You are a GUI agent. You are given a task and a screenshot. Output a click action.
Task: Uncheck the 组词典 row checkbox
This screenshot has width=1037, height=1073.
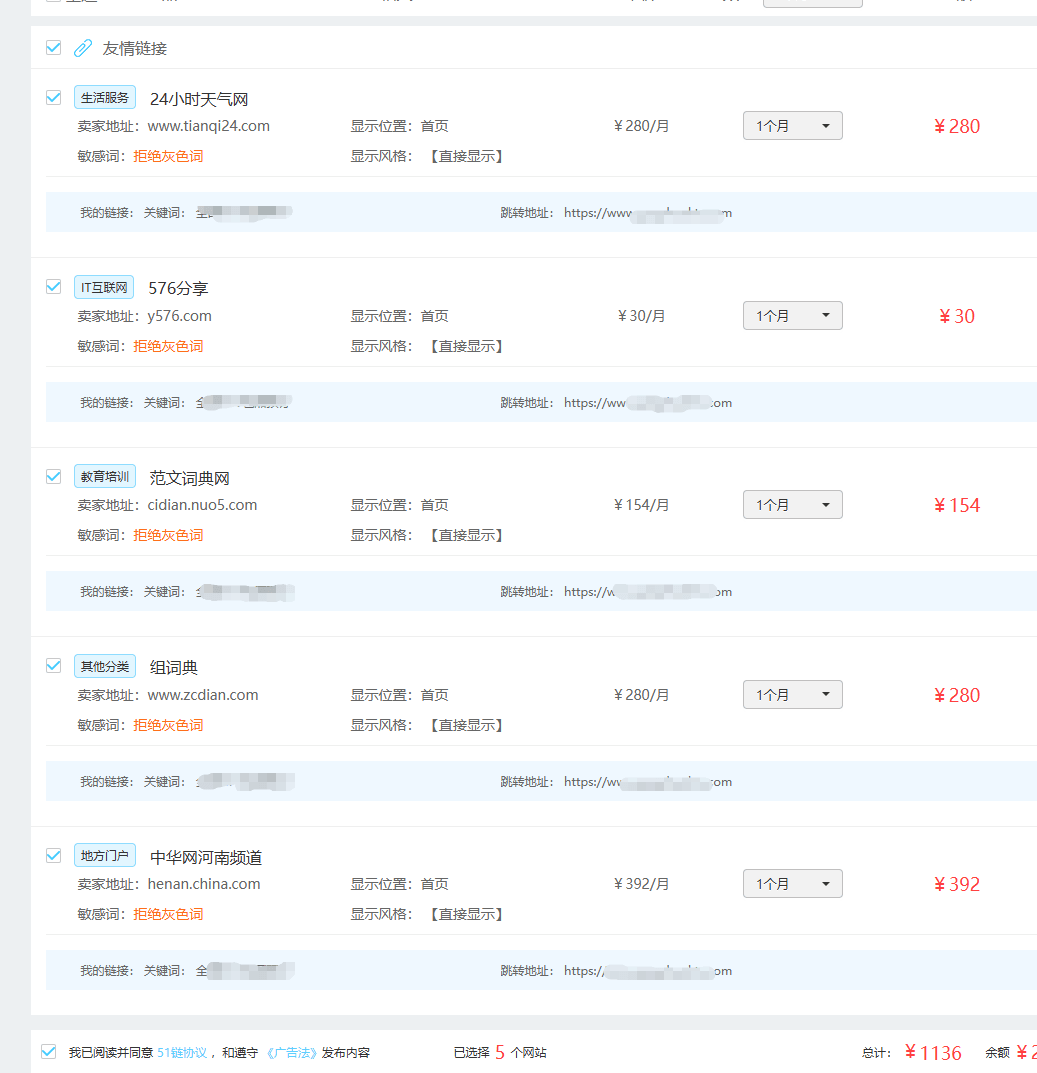(53, 666)
